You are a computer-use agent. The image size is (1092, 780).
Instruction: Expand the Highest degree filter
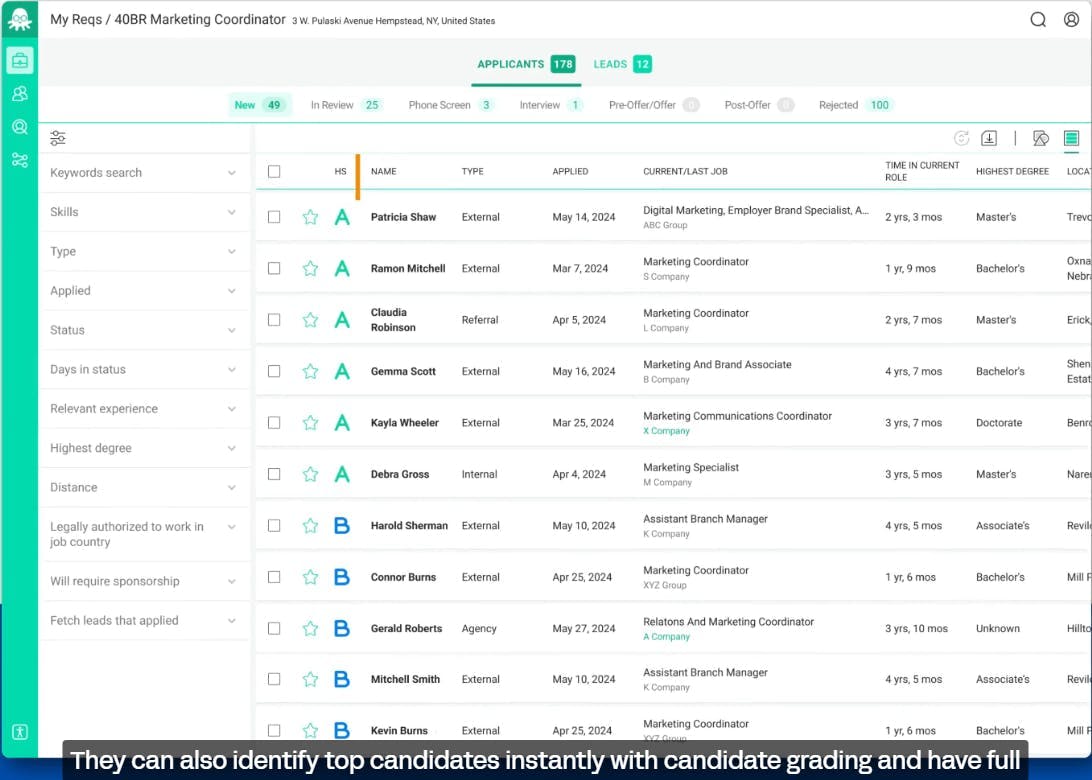(x=143, y=448)
